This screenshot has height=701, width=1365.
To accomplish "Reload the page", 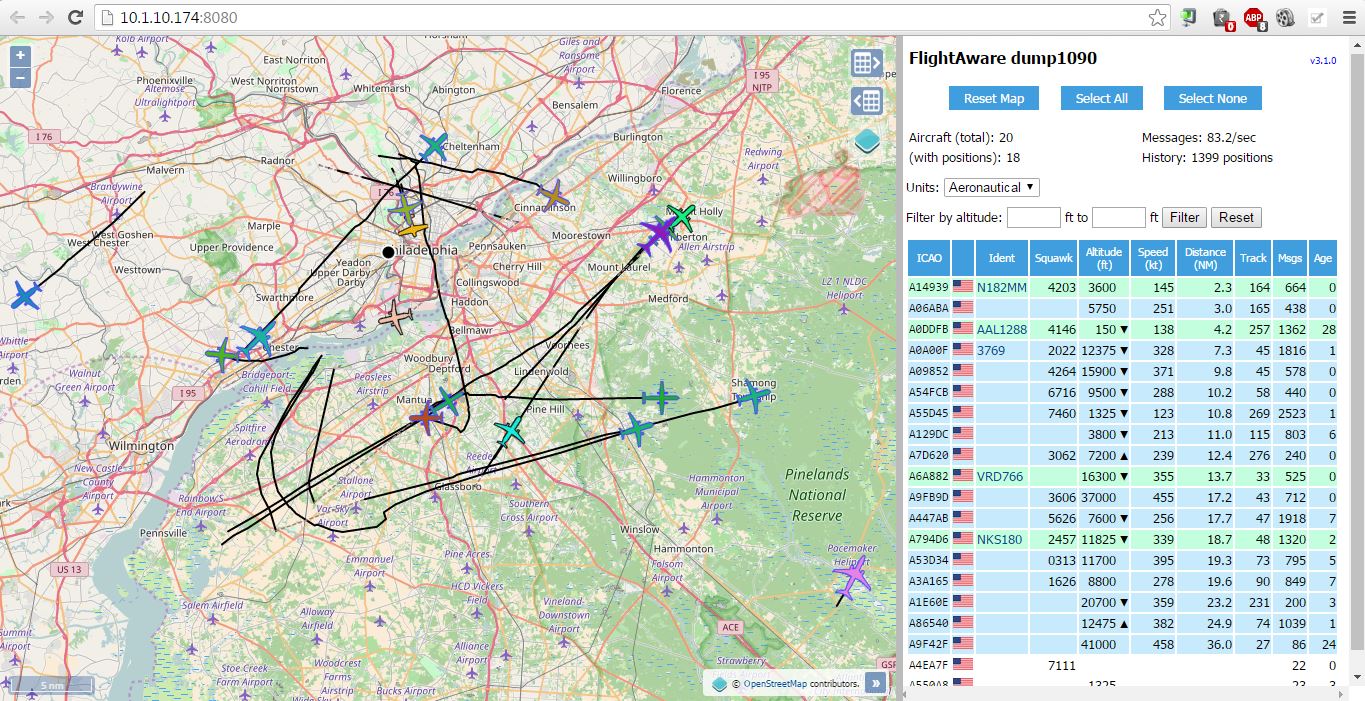I will point(75,17).
